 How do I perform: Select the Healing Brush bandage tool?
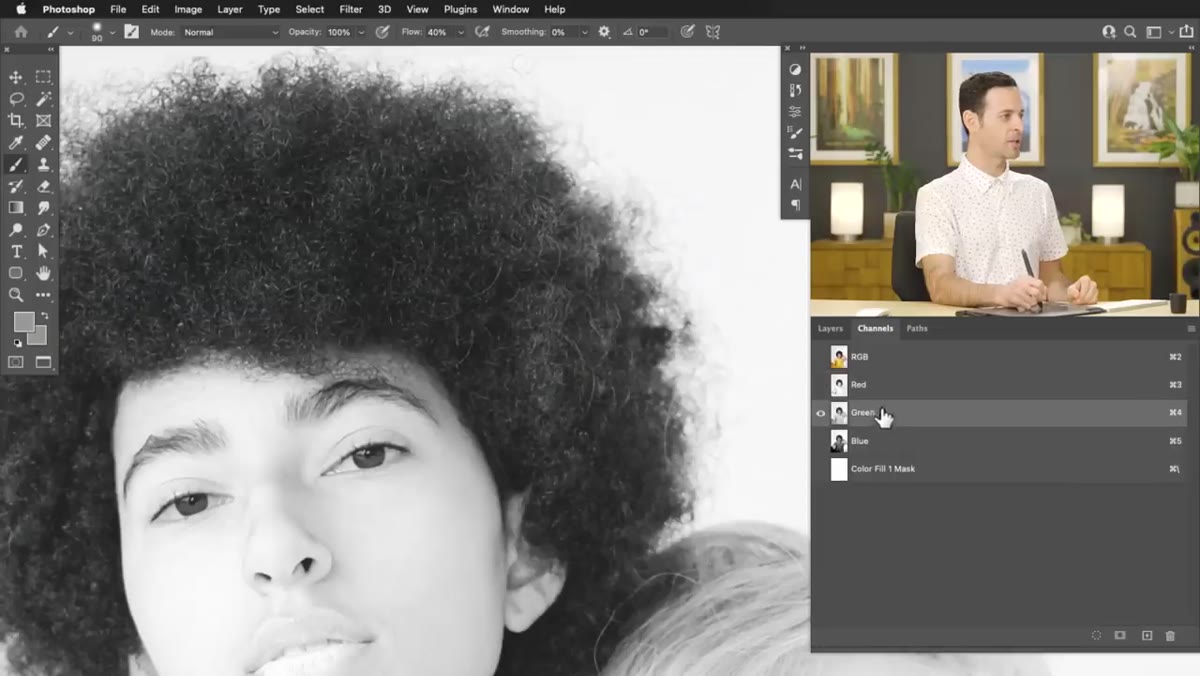click(x=43, y=143)
